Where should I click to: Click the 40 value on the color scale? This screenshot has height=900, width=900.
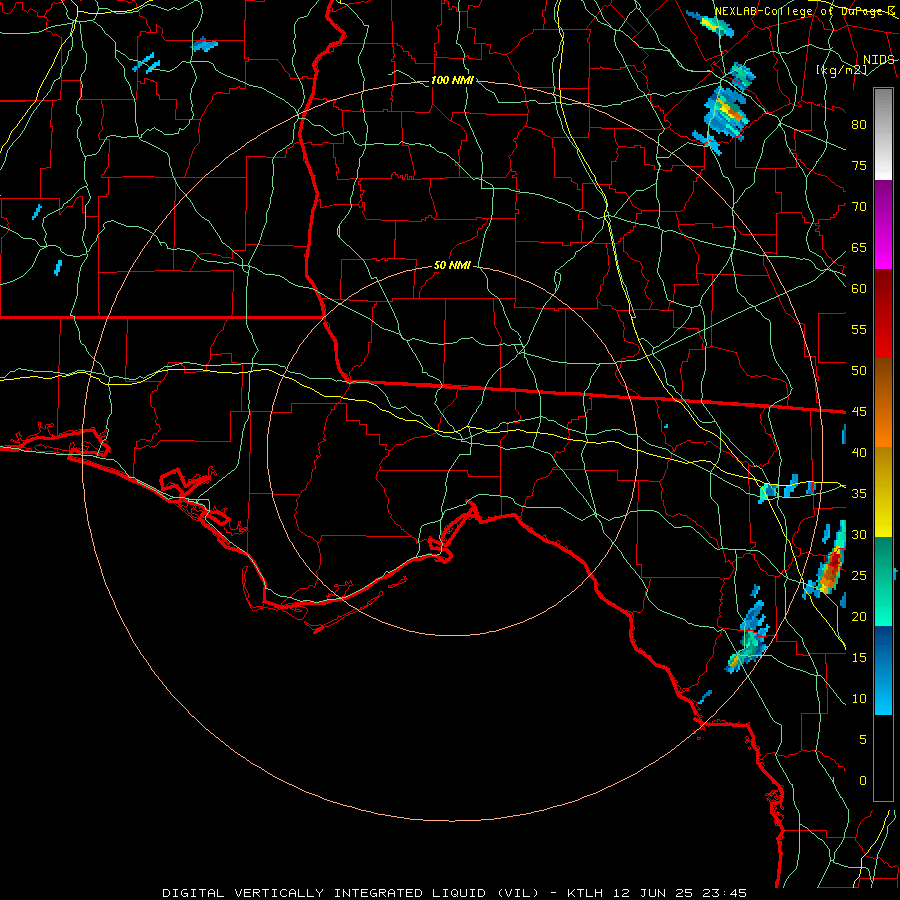(x=859, y=452)
